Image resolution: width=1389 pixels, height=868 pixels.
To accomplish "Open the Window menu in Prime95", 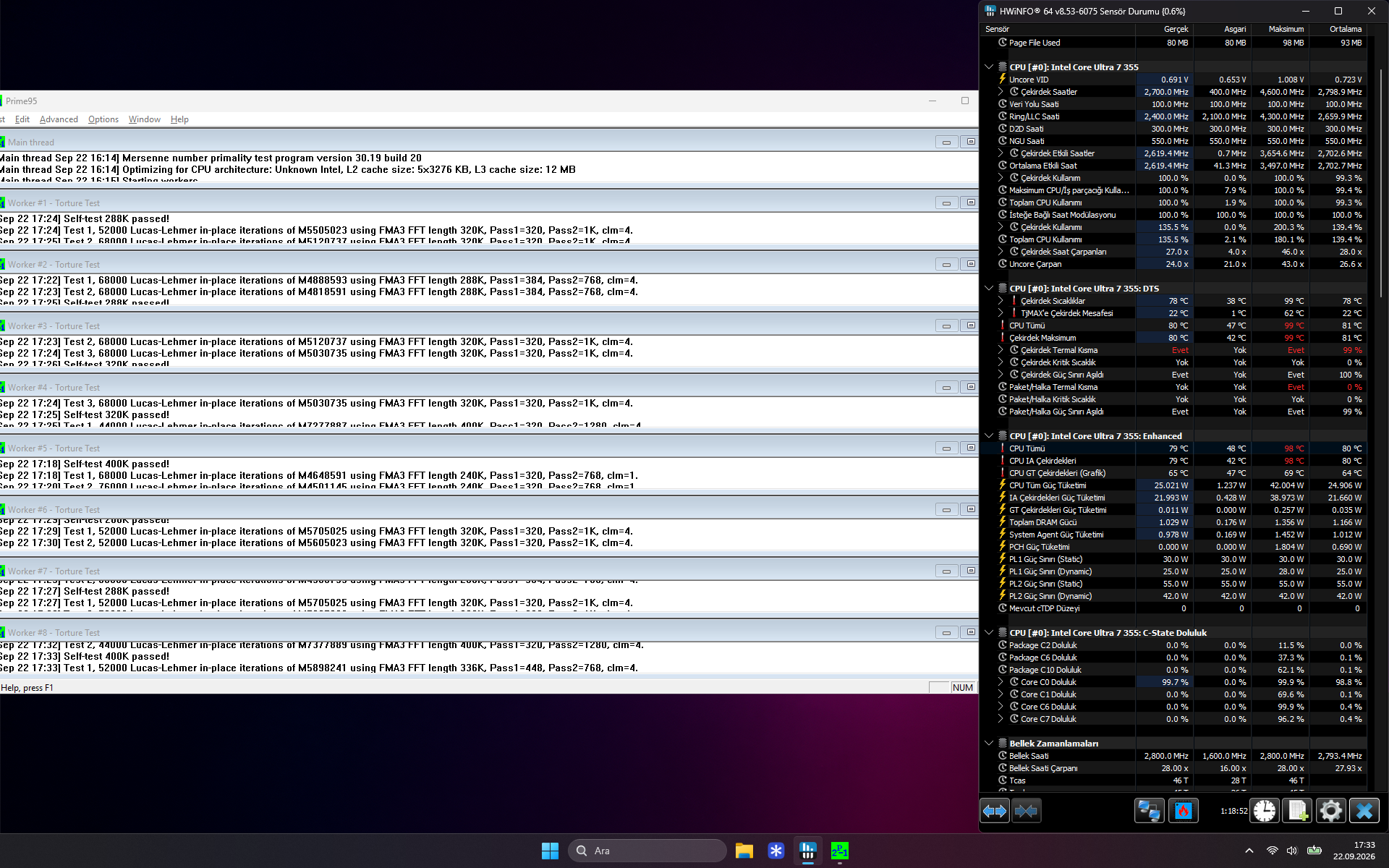I will pyautogui.click(x=145, y=119).
